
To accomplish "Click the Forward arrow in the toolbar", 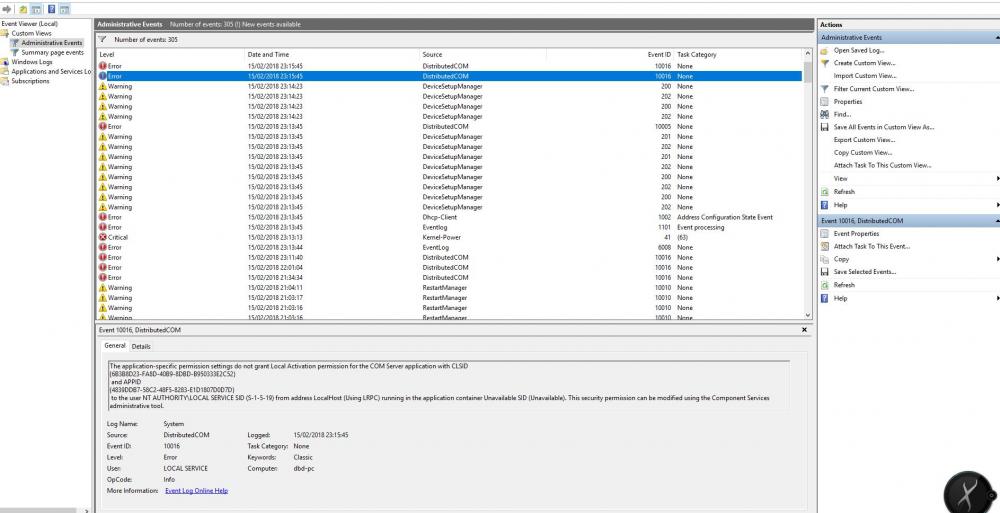I will click(x=7, y=10).
